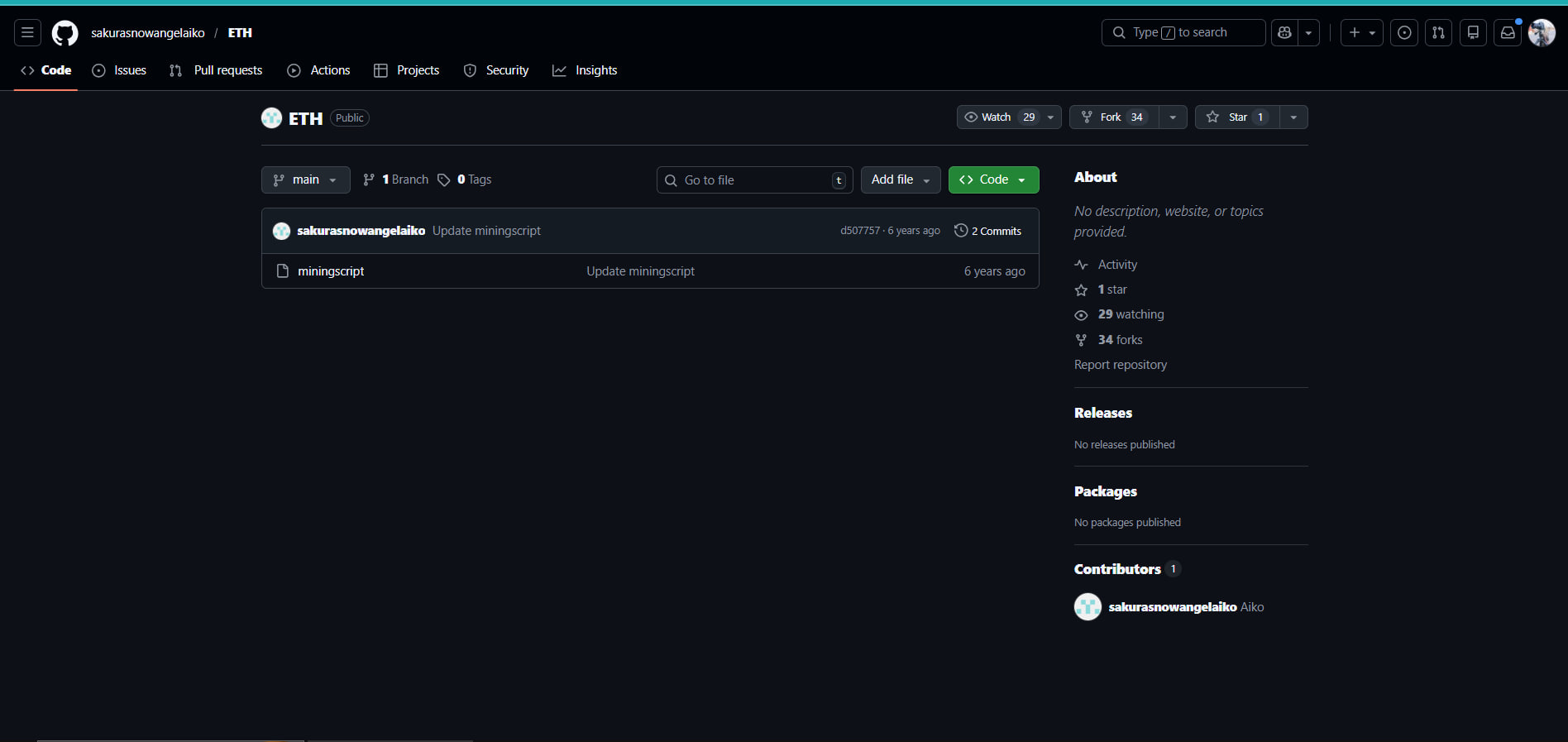The width and height of the screenshot is (1568, 742).
Task: Click the ETH repo avatar icon
Action: 271,118
